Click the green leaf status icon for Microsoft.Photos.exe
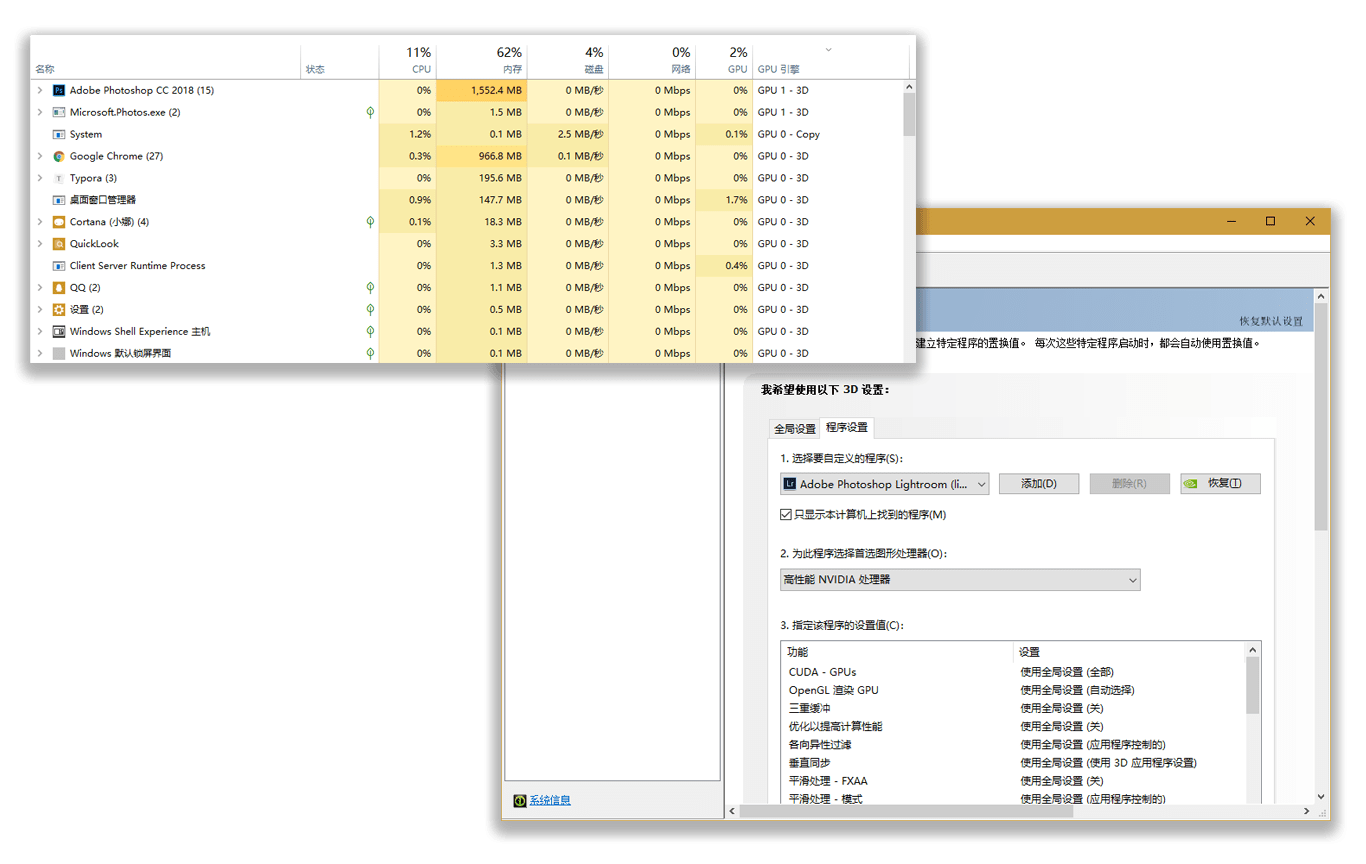Screen dimensions: 1366x864 tap(370, 112)
